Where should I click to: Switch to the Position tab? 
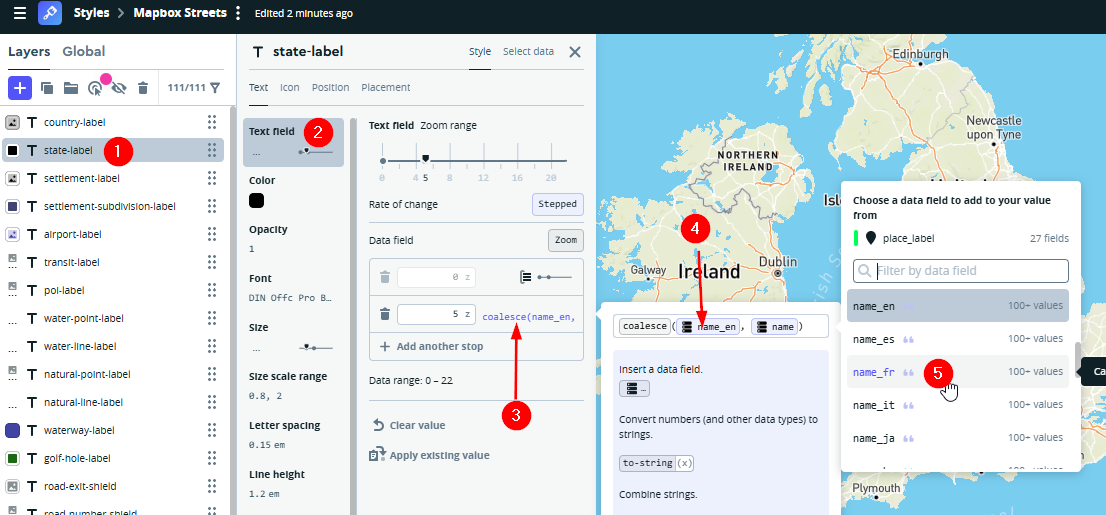tap(331, 87)
